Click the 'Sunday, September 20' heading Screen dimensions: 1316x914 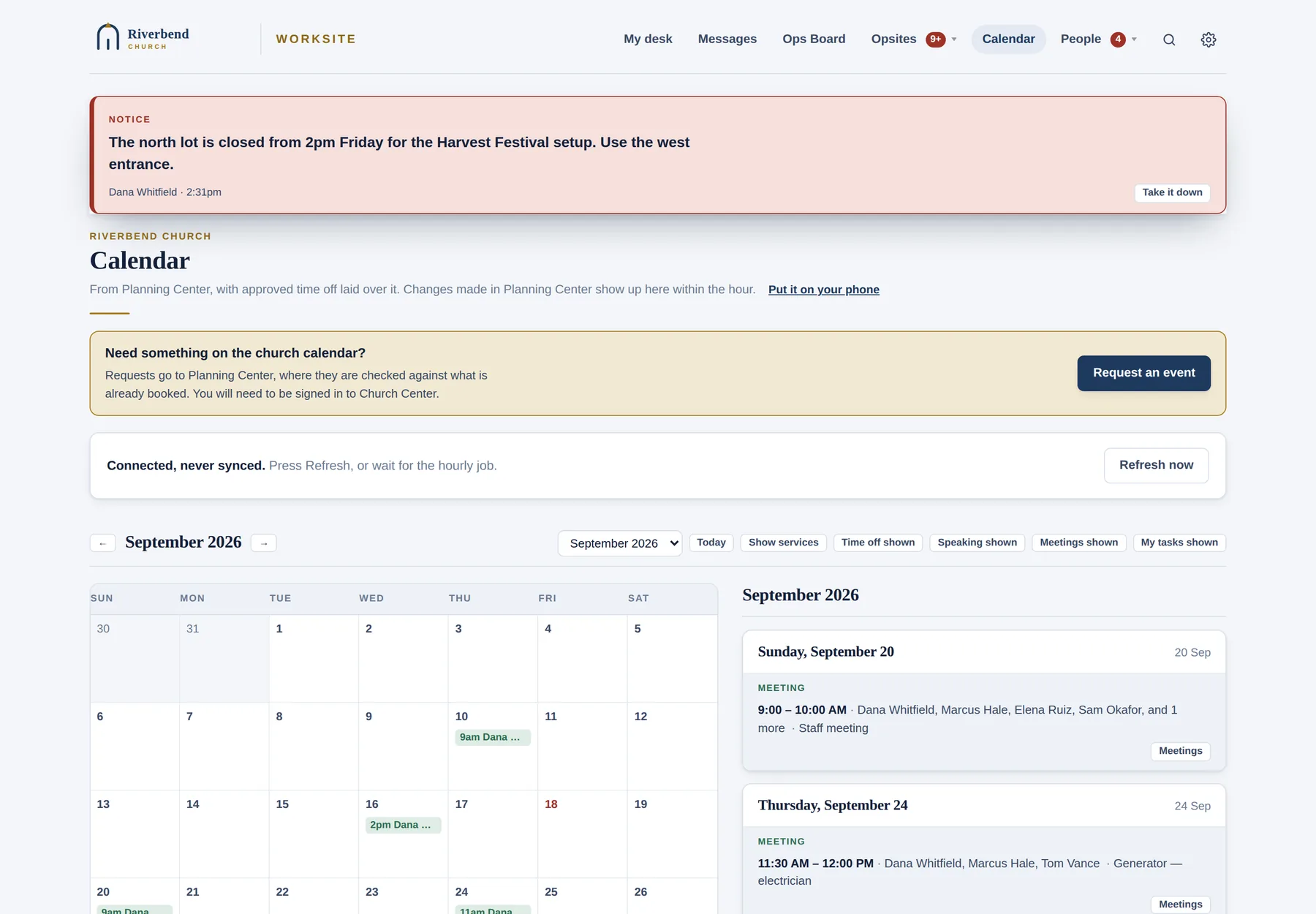click(x=826, y=651)
